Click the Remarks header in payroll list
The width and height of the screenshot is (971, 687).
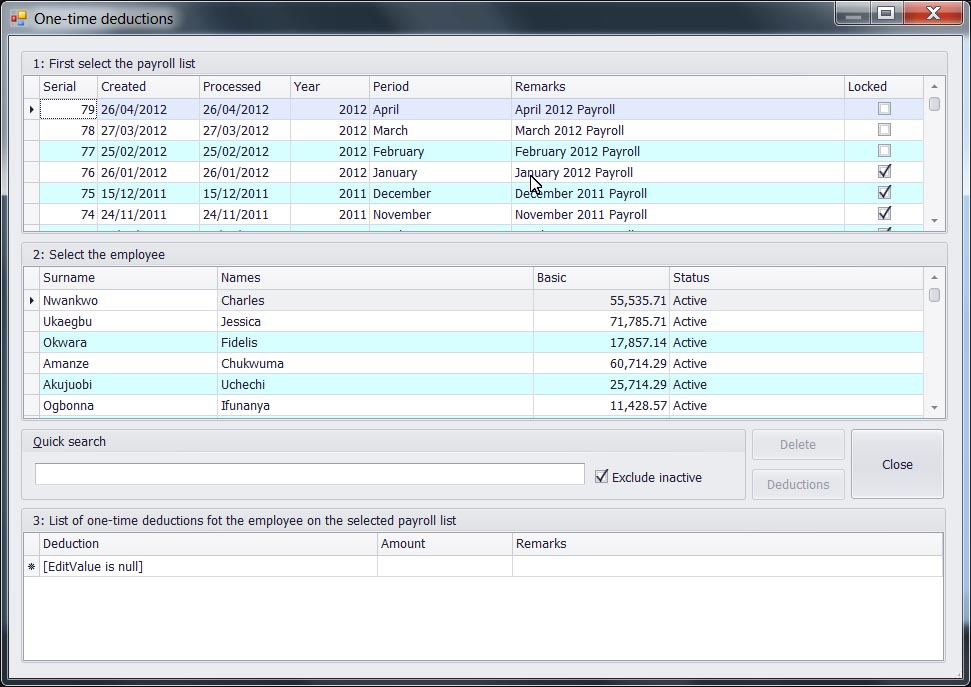pos(677,87)
